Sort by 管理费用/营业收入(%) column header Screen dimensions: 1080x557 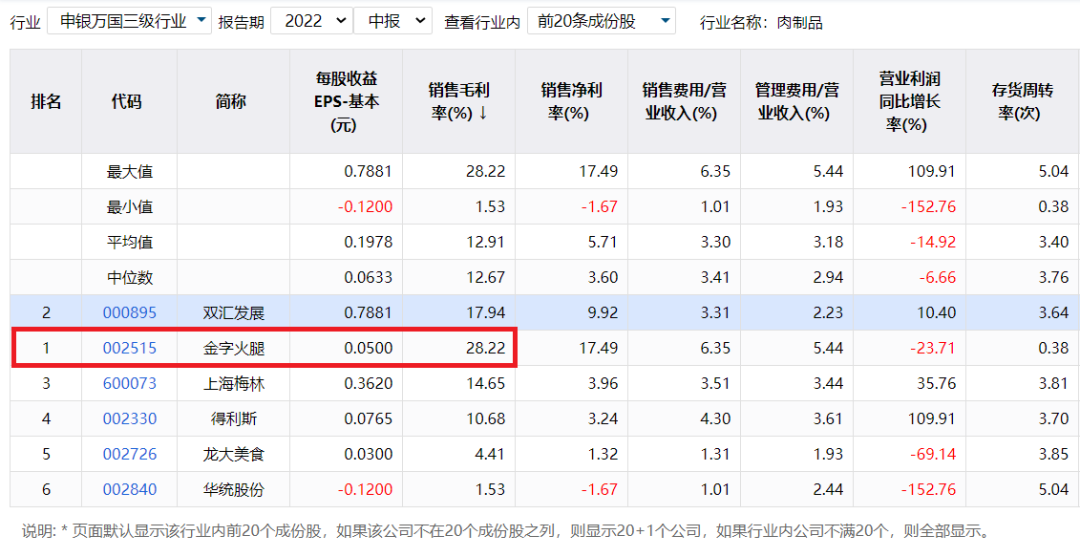coord(797,101)
